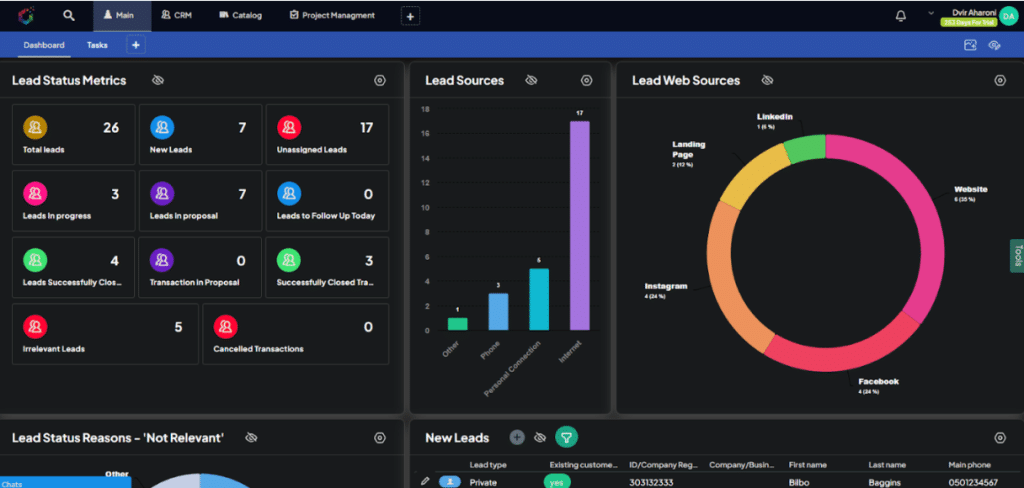Image resolution: width=1024 pixels, height=488 pixels.
Task: Open Lead Web Sources settings gear
Action: [1000, 80]
